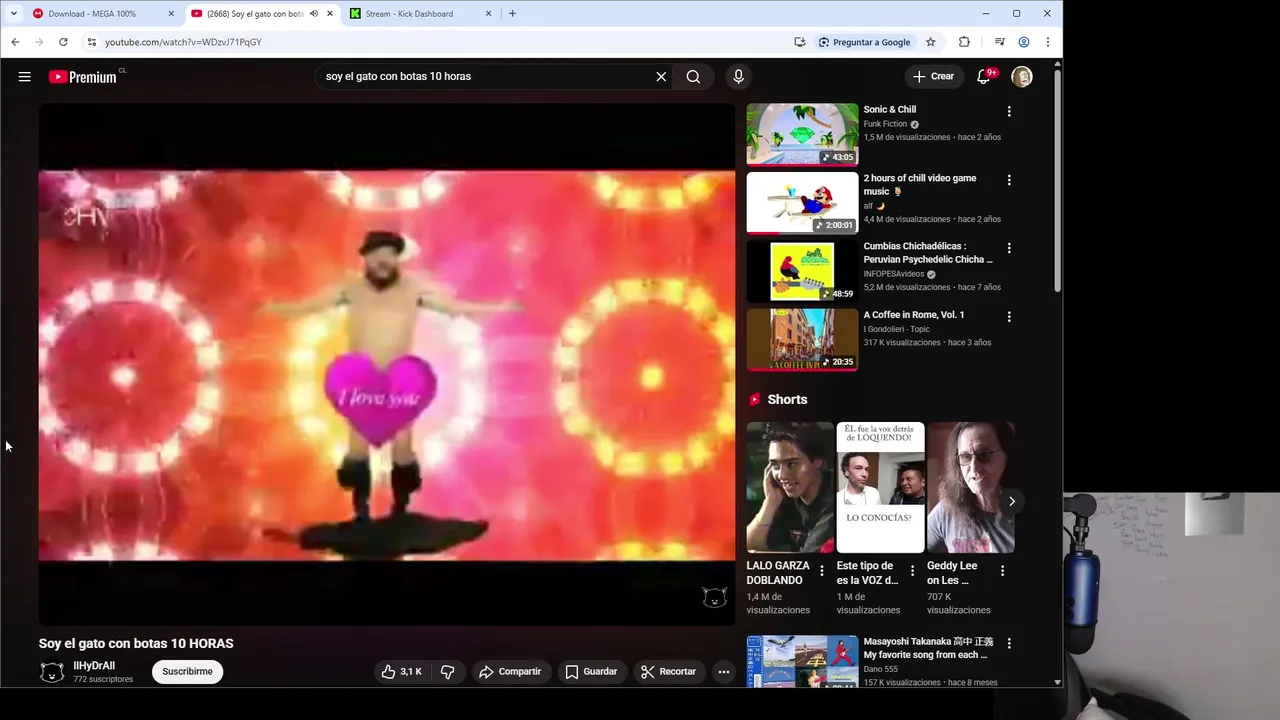The height and width of the screenshot is (720, 1280).
Task: Open the IlHyDrAll channel name link
Action: tap(94, 666)
